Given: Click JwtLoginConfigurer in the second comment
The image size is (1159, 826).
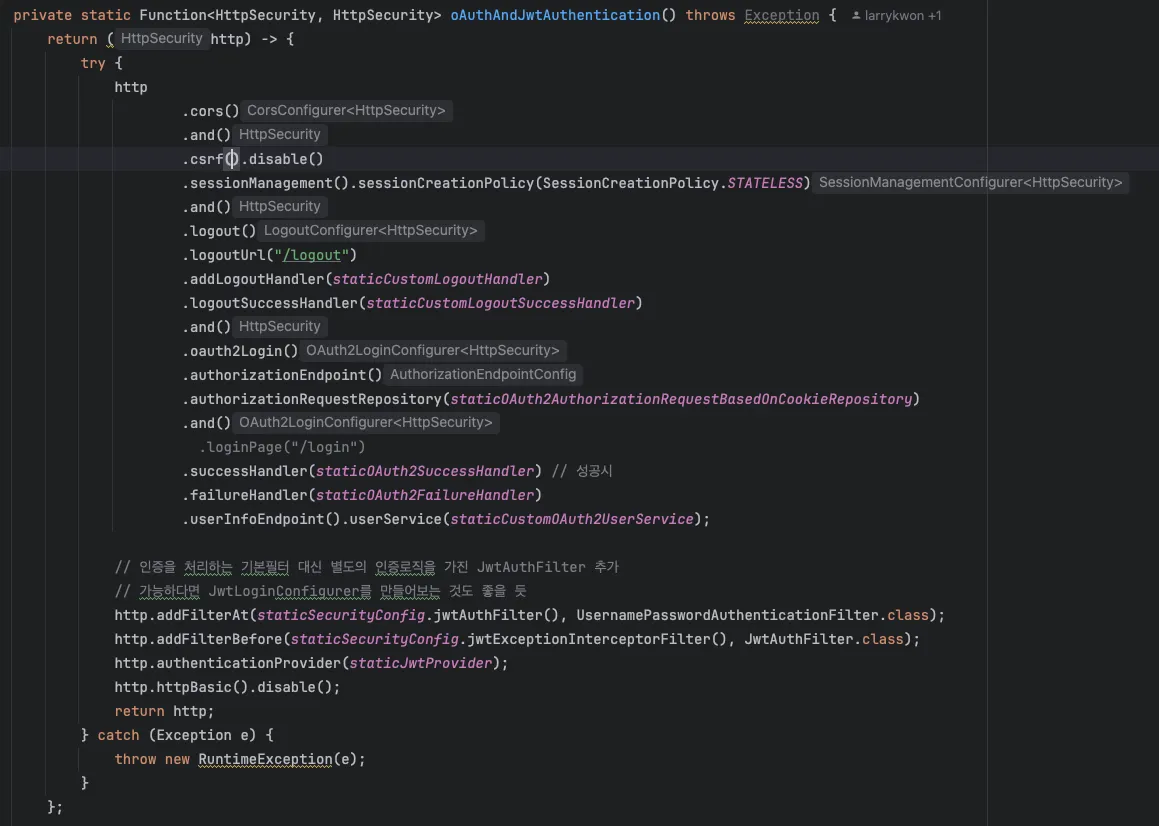Looking at the screenshot, I should pos(284,591).
